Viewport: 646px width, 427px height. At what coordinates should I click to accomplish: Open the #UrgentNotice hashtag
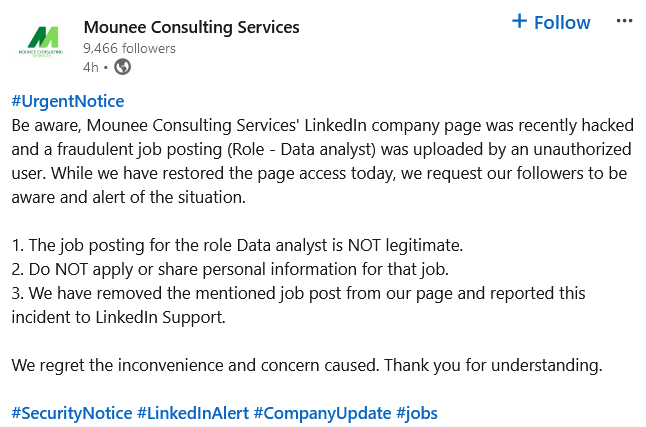[x=68, y=101]
